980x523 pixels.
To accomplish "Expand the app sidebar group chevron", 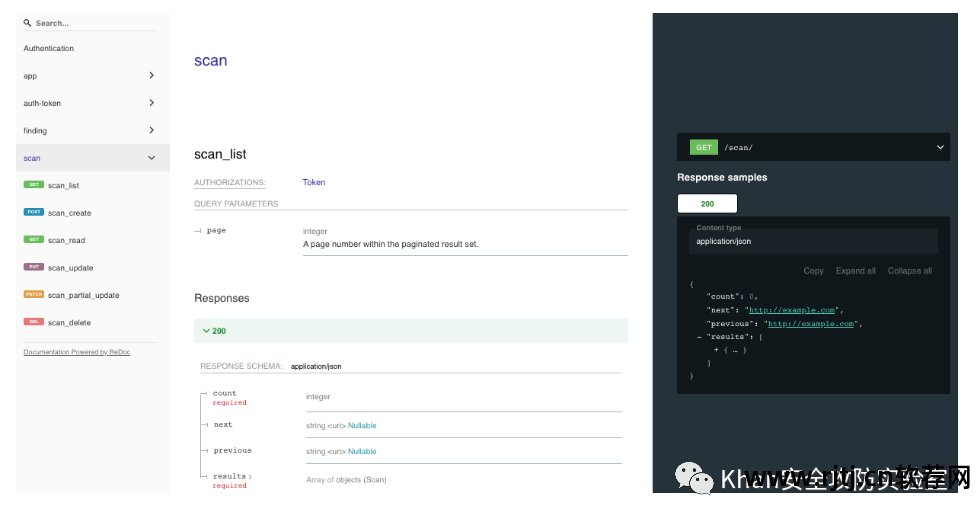I will pyautogui.click(x=151, y=75).
